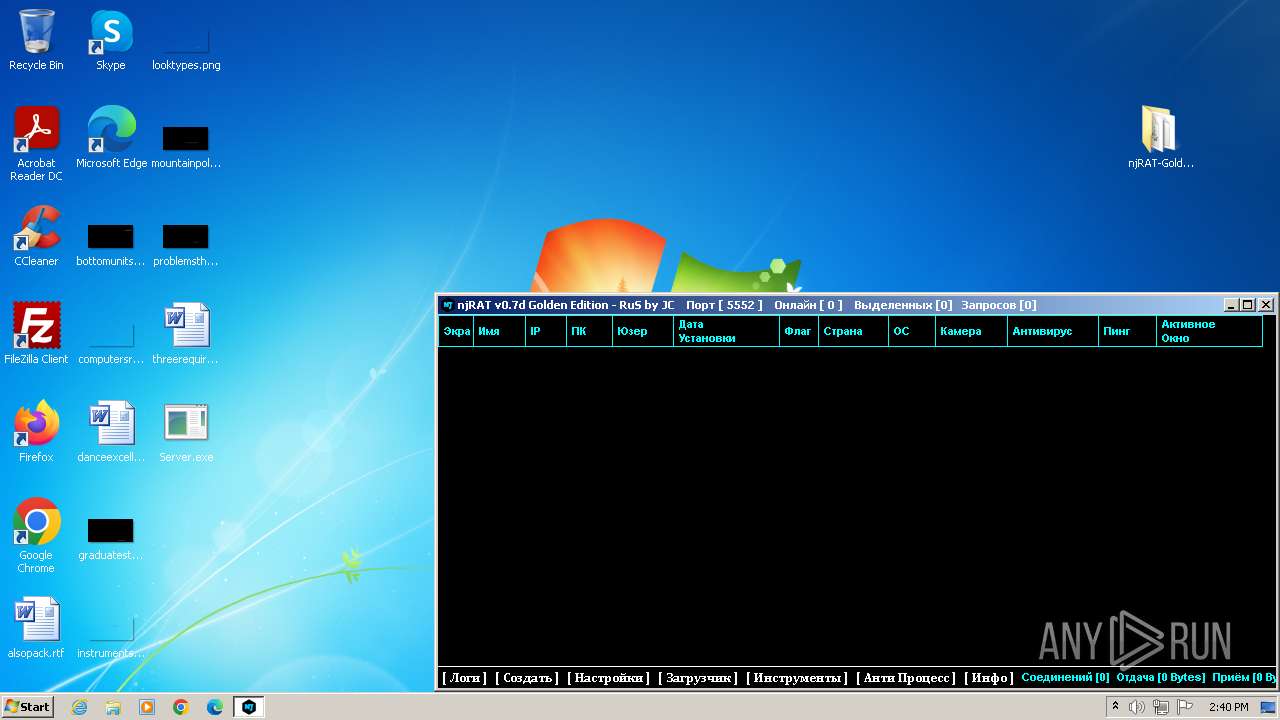Sort by the Страна column header
This screenshot has height=720, width=1280.
point(853,331)
